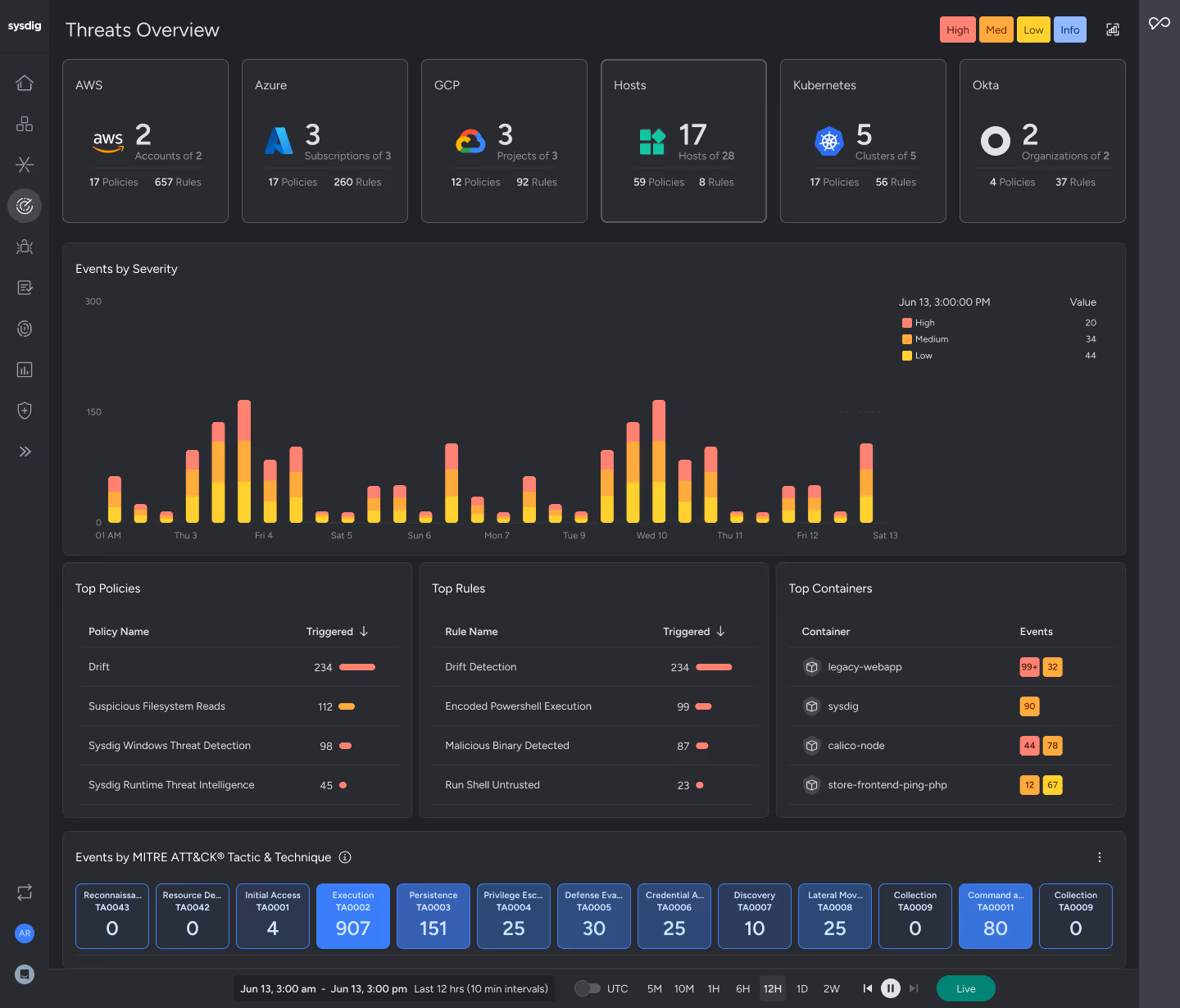Open the date range Jun 13 selector
The width and height of the screenshot is (1180, 1008).
coord(393,988)
